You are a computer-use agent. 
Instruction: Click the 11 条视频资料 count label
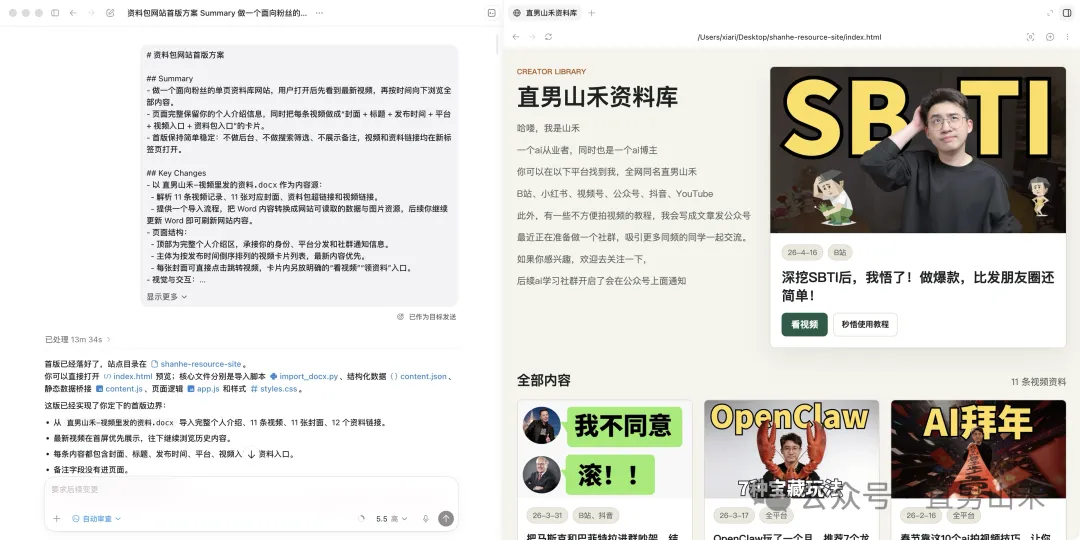(x=1038, y=382)
